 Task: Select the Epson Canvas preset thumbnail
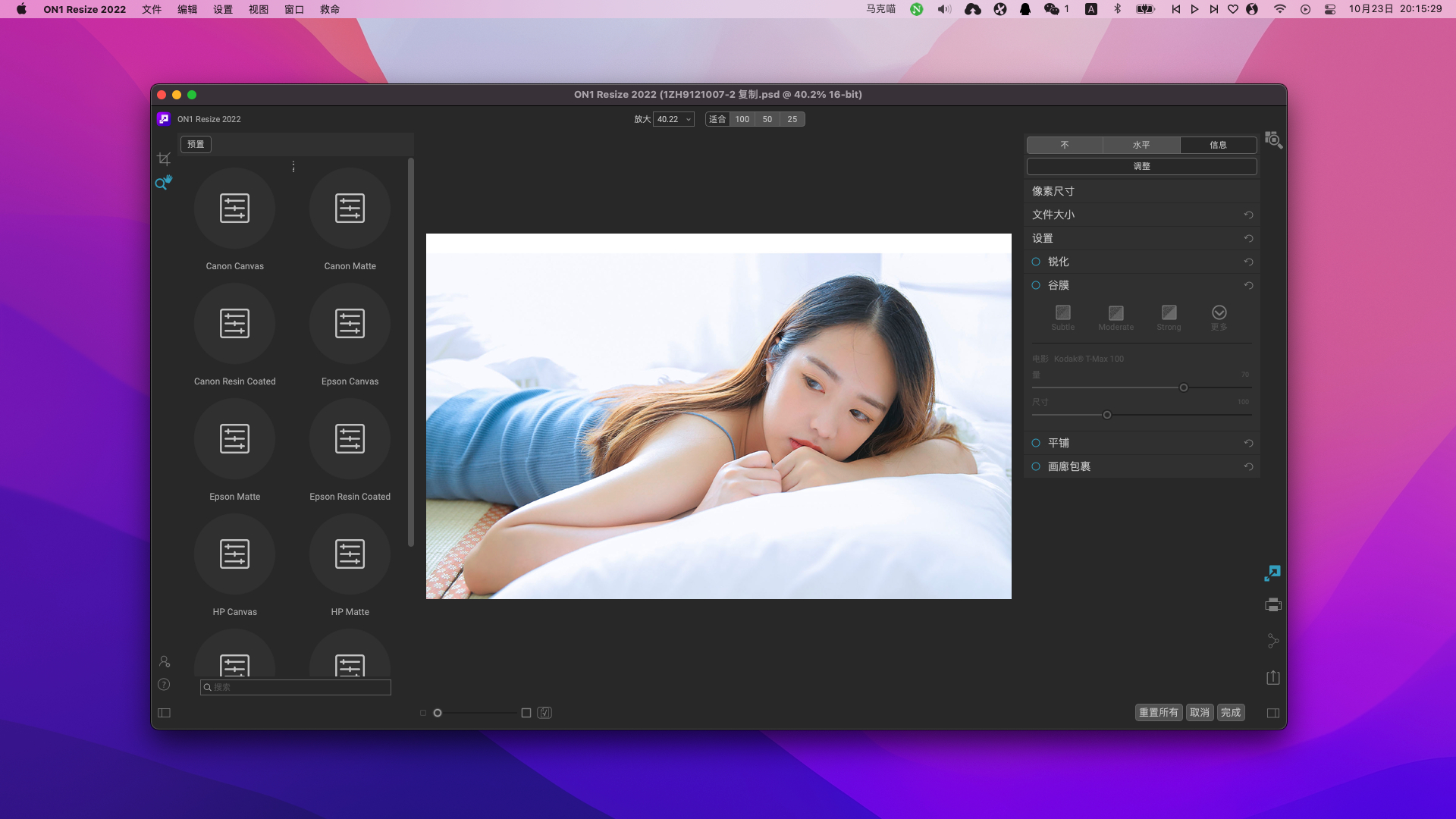[x=350, y=325]
